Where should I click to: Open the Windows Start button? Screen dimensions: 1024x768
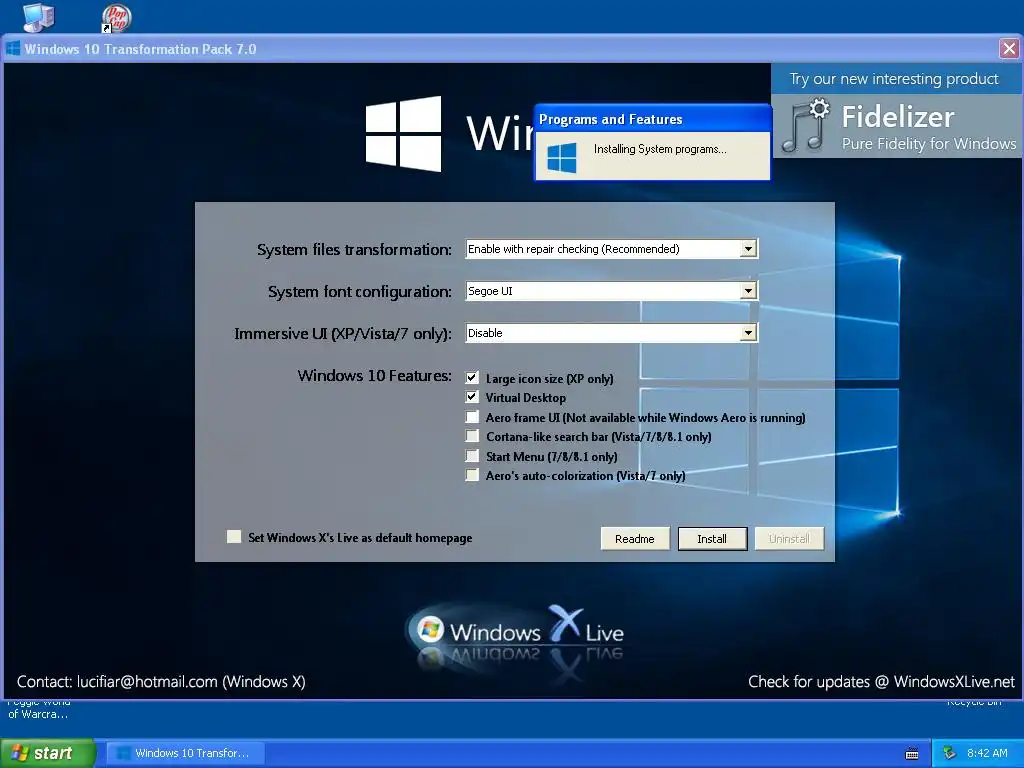click(48, 753)
